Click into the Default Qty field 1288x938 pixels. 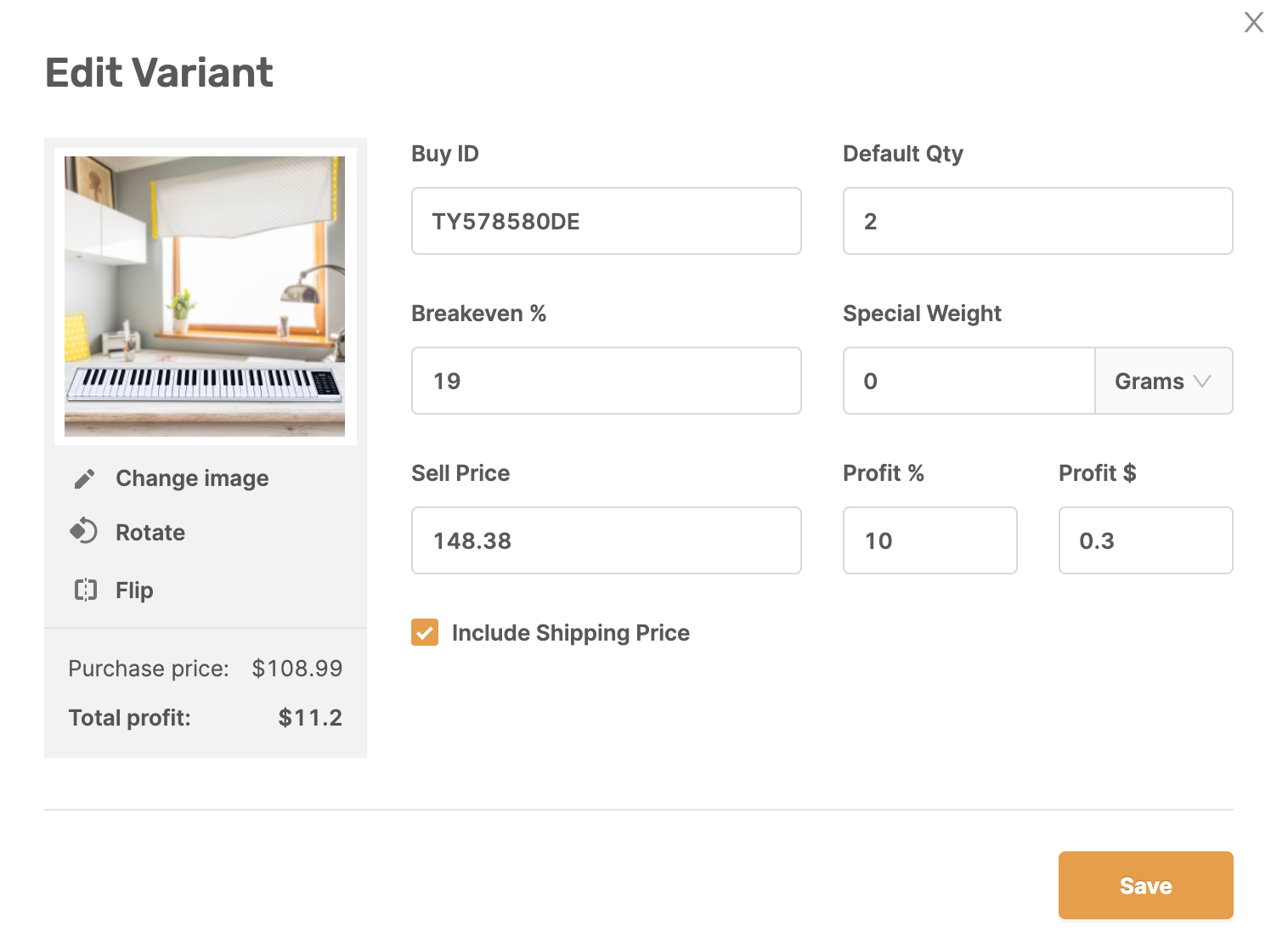click(x=1037, y=221)
